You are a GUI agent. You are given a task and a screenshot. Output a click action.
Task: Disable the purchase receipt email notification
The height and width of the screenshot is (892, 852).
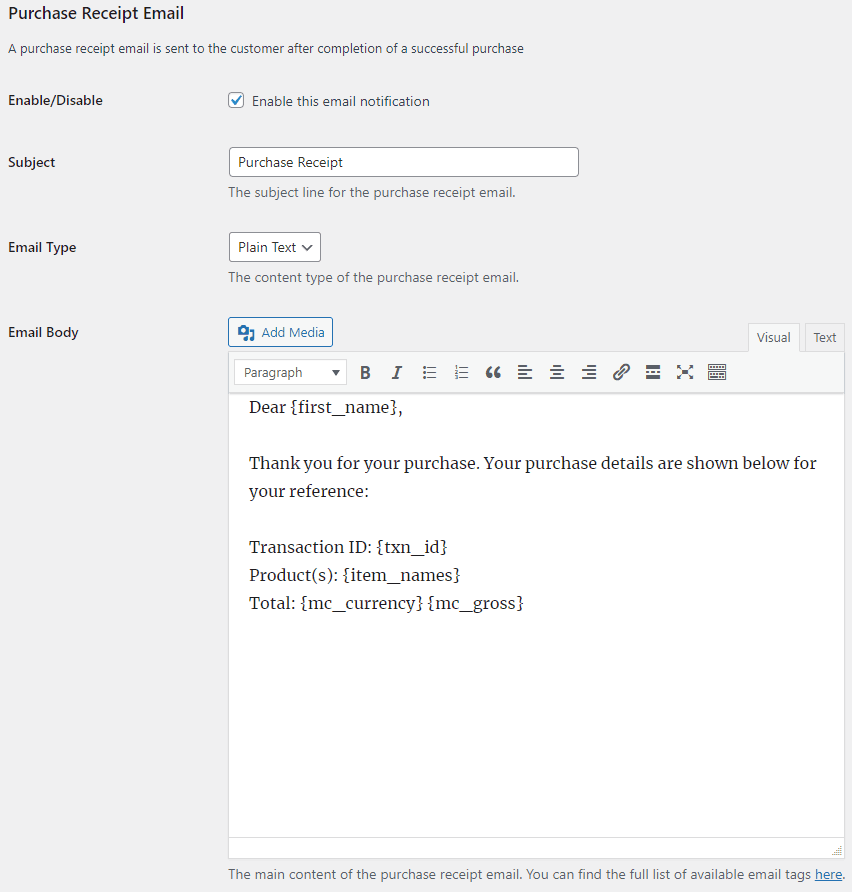coord(236,100)
